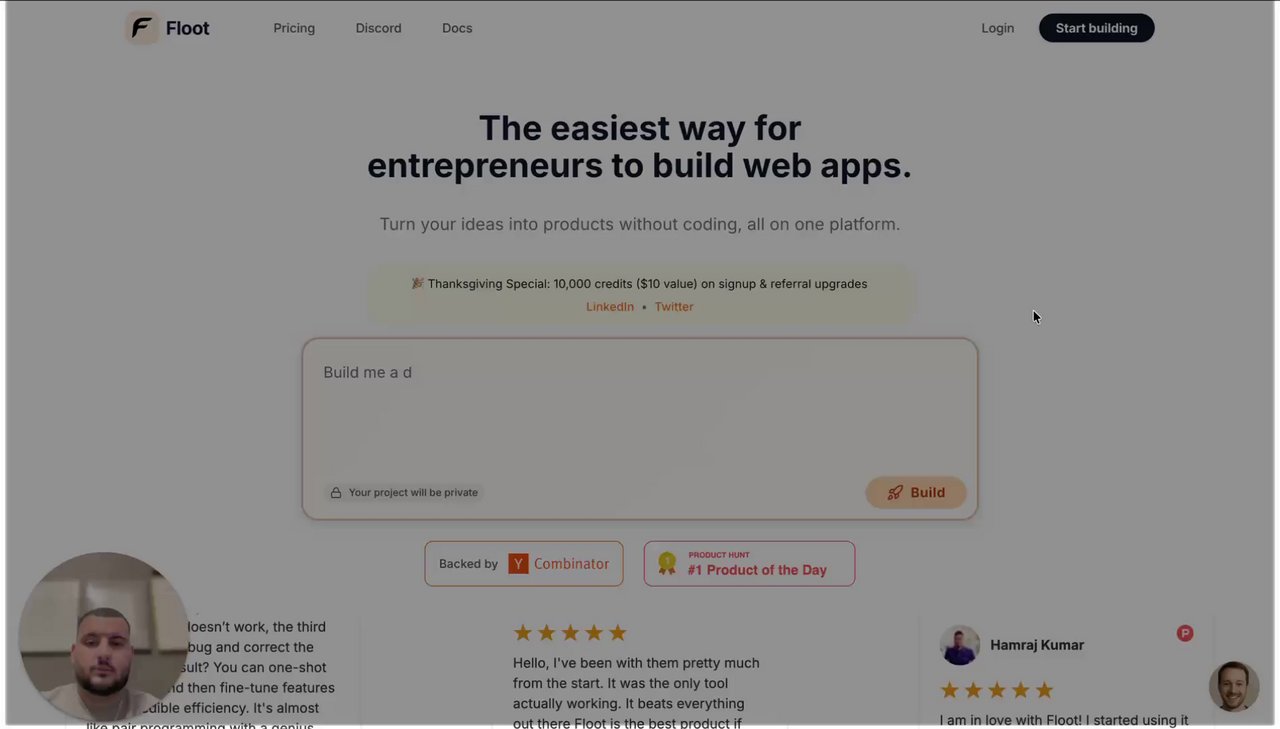Click the 'Your project will be private' label
The height and width of the screenshot is (729, 1280).
tap(413, 493)
